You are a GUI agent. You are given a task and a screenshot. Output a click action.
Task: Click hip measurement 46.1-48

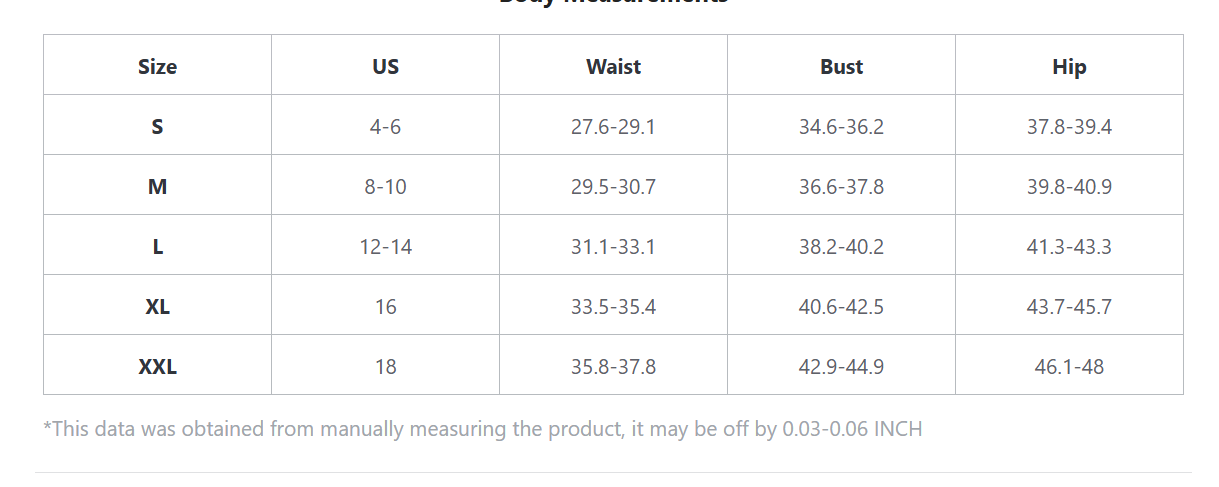pos(1069,367)
